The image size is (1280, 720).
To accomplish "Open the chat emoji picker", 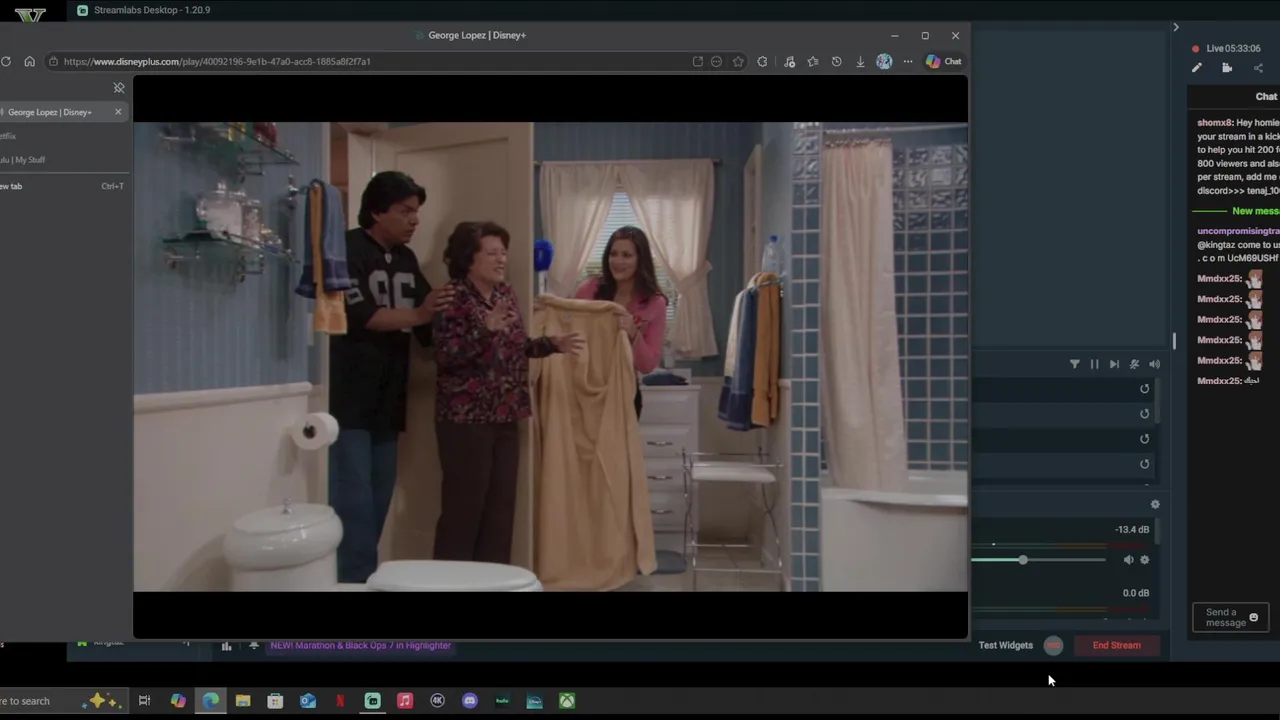I will (x=1253, y=618).
